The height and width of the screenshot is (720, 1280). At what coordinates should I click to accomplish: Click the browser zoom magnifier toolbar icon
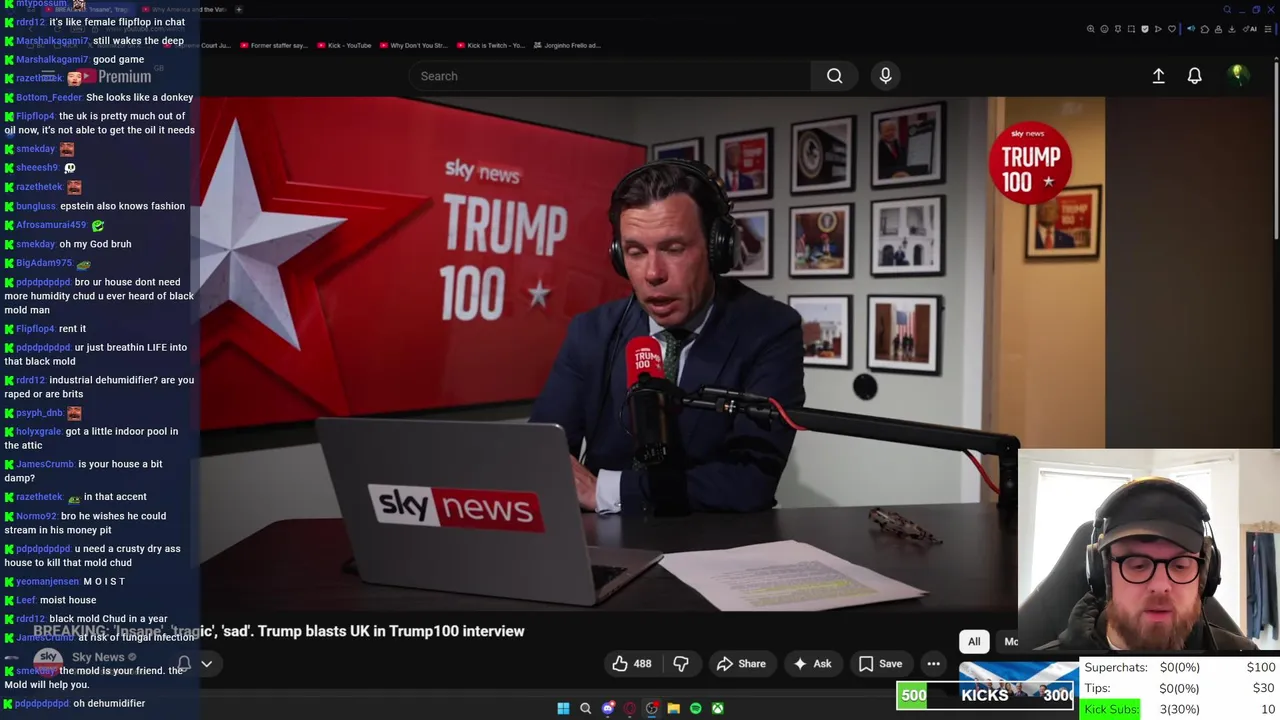1091,29
